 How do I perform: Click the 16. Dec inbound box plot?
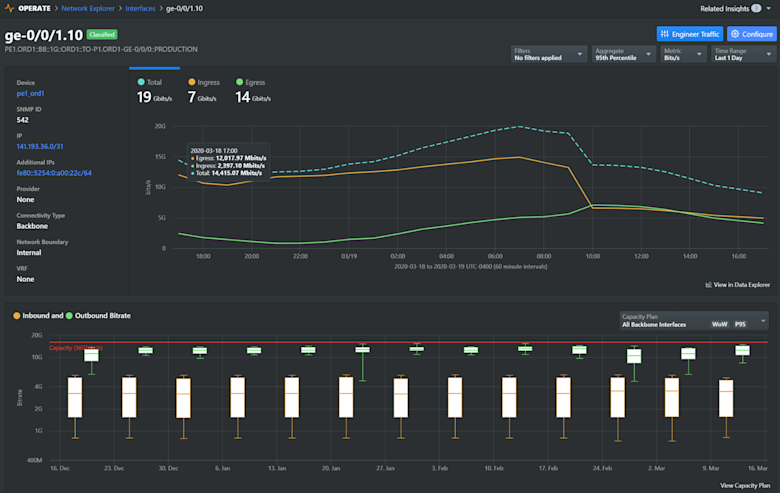pos(75,397)
